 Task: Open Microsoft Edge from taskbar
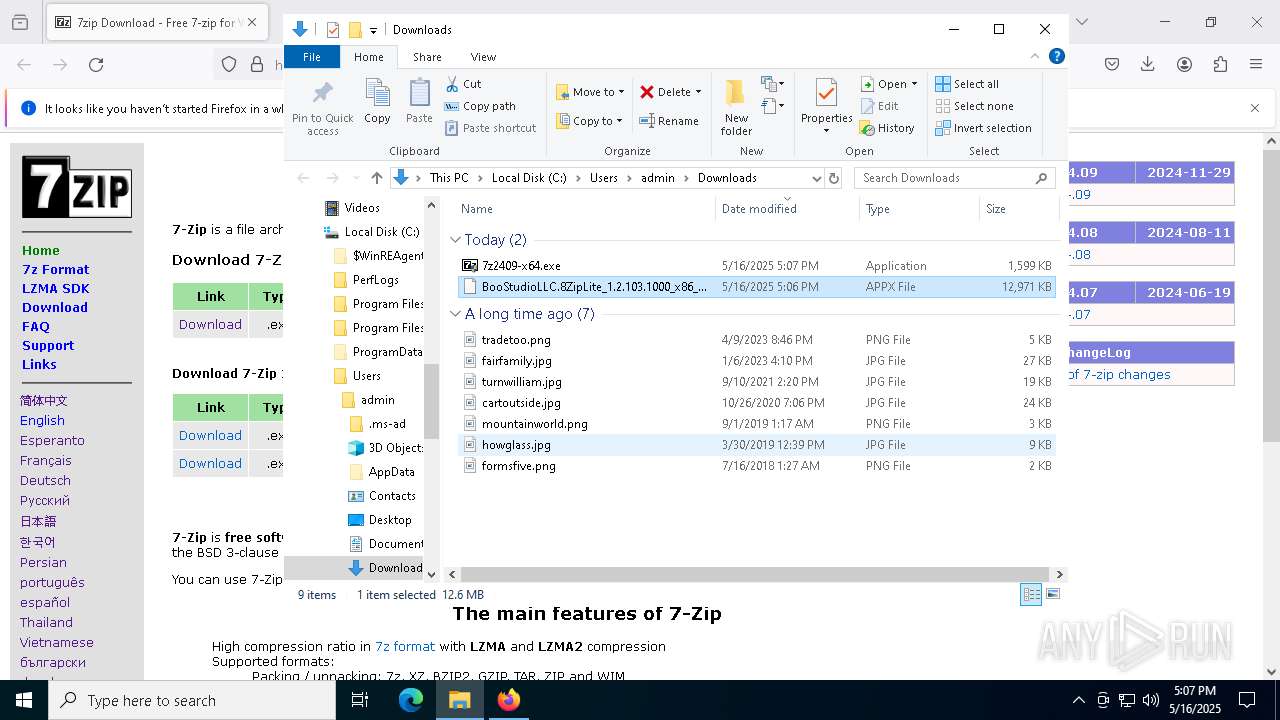click(411, 700)
